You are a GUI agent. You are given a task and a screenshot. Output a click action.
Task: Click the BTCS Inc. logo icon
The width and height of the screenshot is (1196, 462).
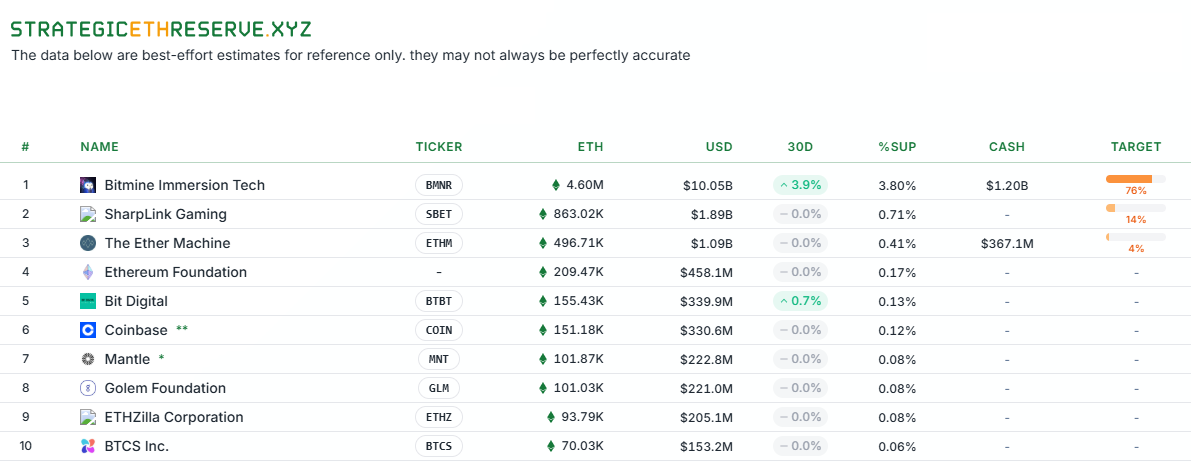[x=88, y=446]
